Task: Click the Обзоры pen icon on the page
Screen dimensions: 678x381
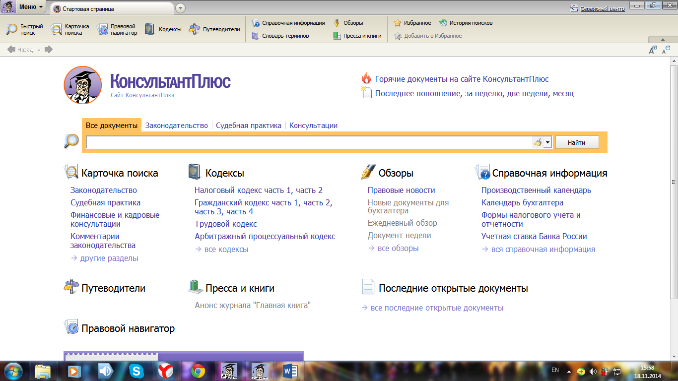Action: (x=368, y=172)
